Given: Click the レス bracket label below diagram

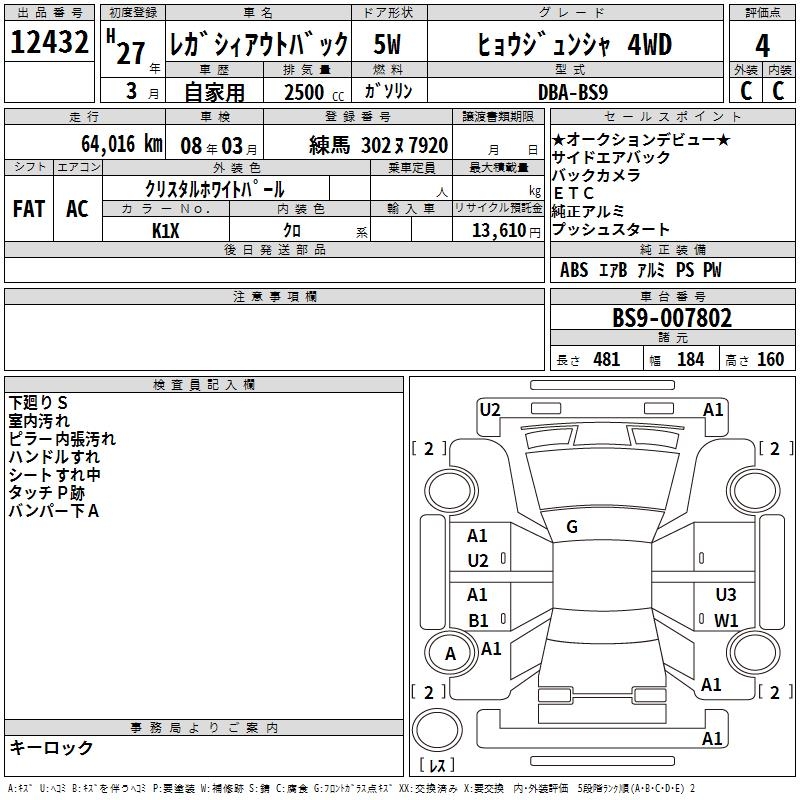Looking at the screenshot, I should (441, 766).
